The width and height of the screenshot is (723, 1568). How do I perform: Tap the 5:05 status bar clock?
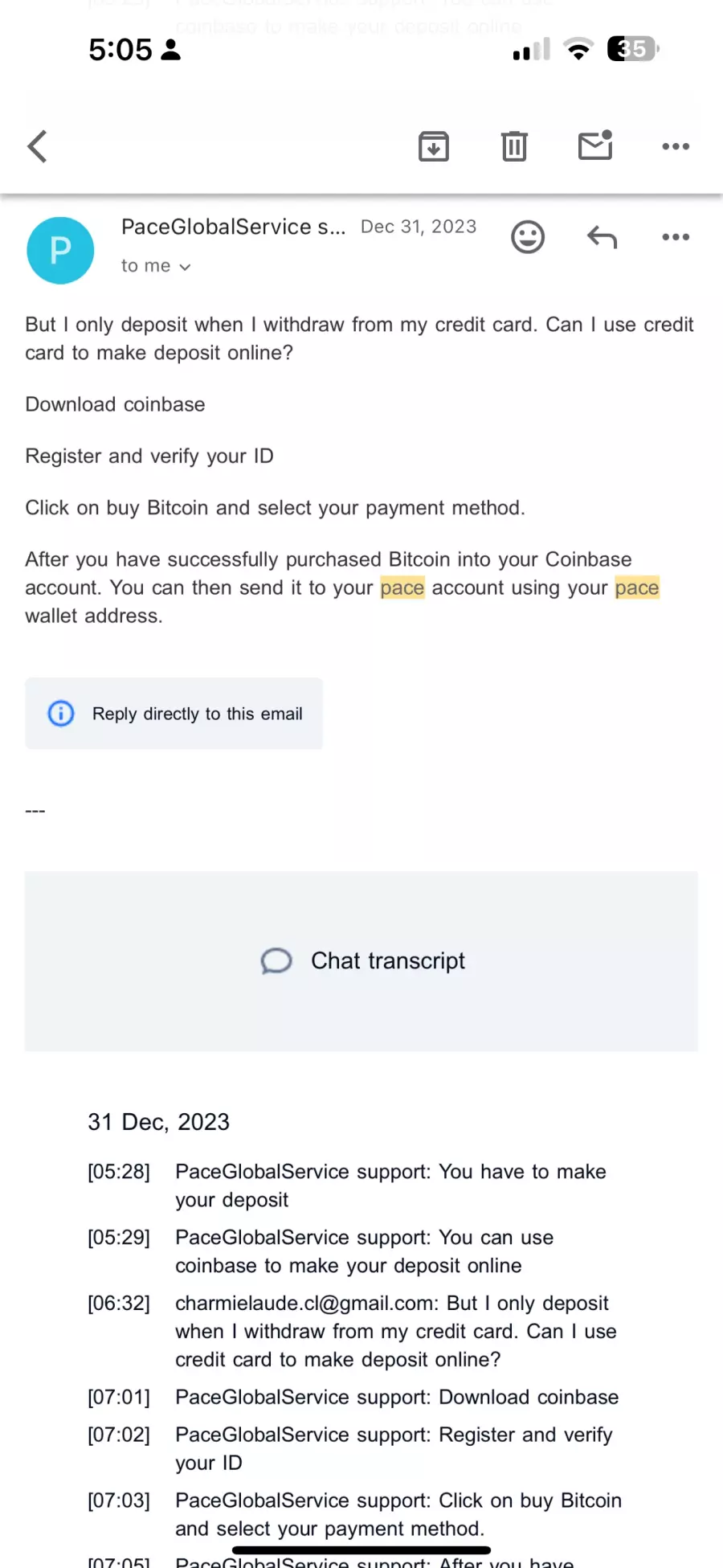coord(120,50)
